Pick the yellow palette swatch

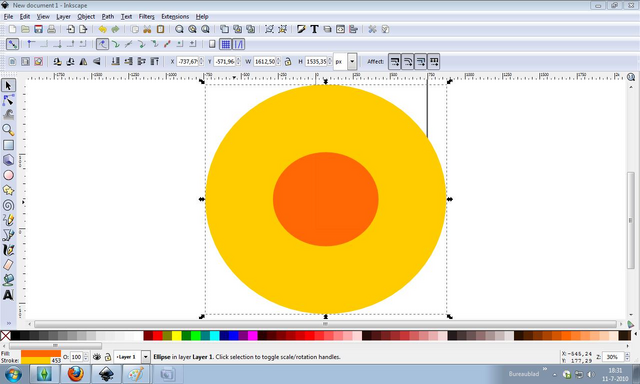tap(177, 335)
